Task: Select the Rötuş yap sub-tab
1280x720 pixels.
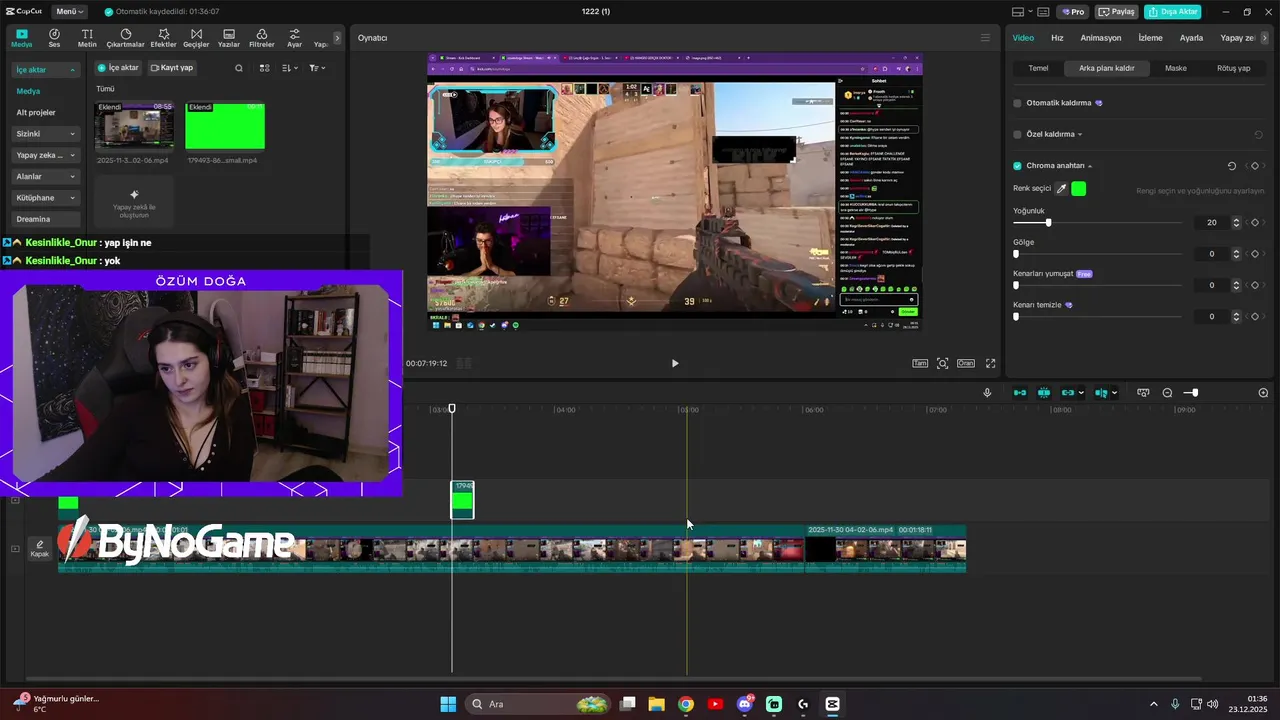Action: (1233, 68)
